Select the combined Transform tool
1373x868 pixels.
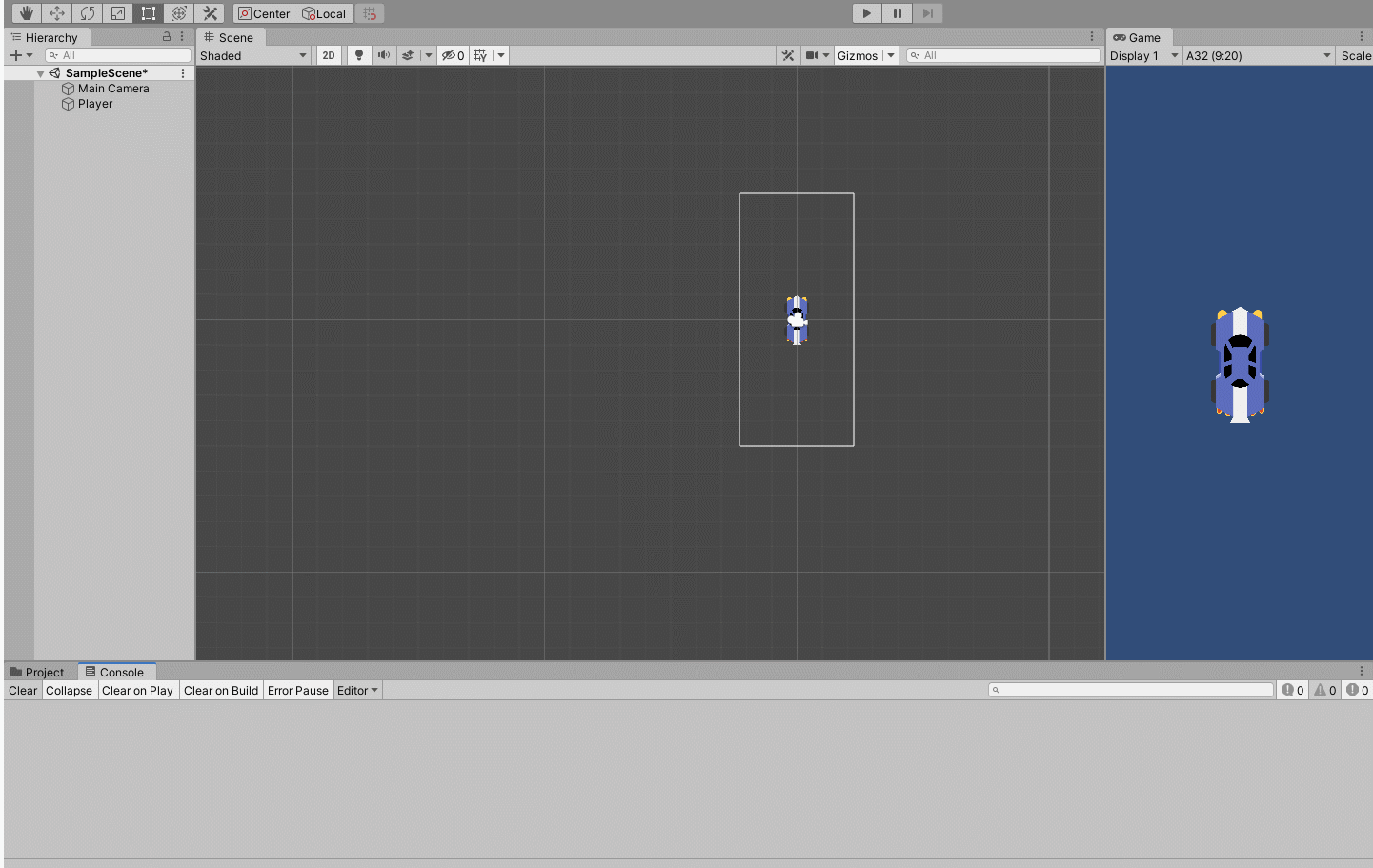pos(179,13)
